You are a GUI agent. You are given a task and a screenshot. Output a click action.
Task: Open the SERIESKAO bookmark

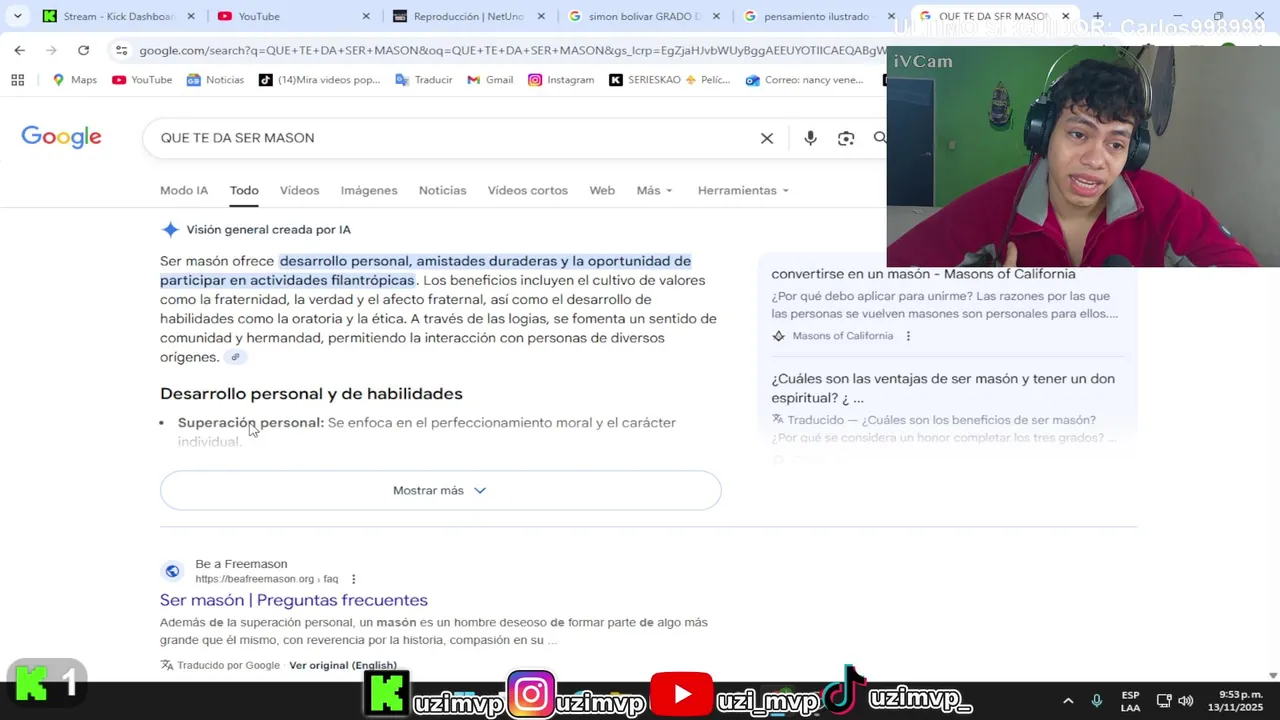670,80
